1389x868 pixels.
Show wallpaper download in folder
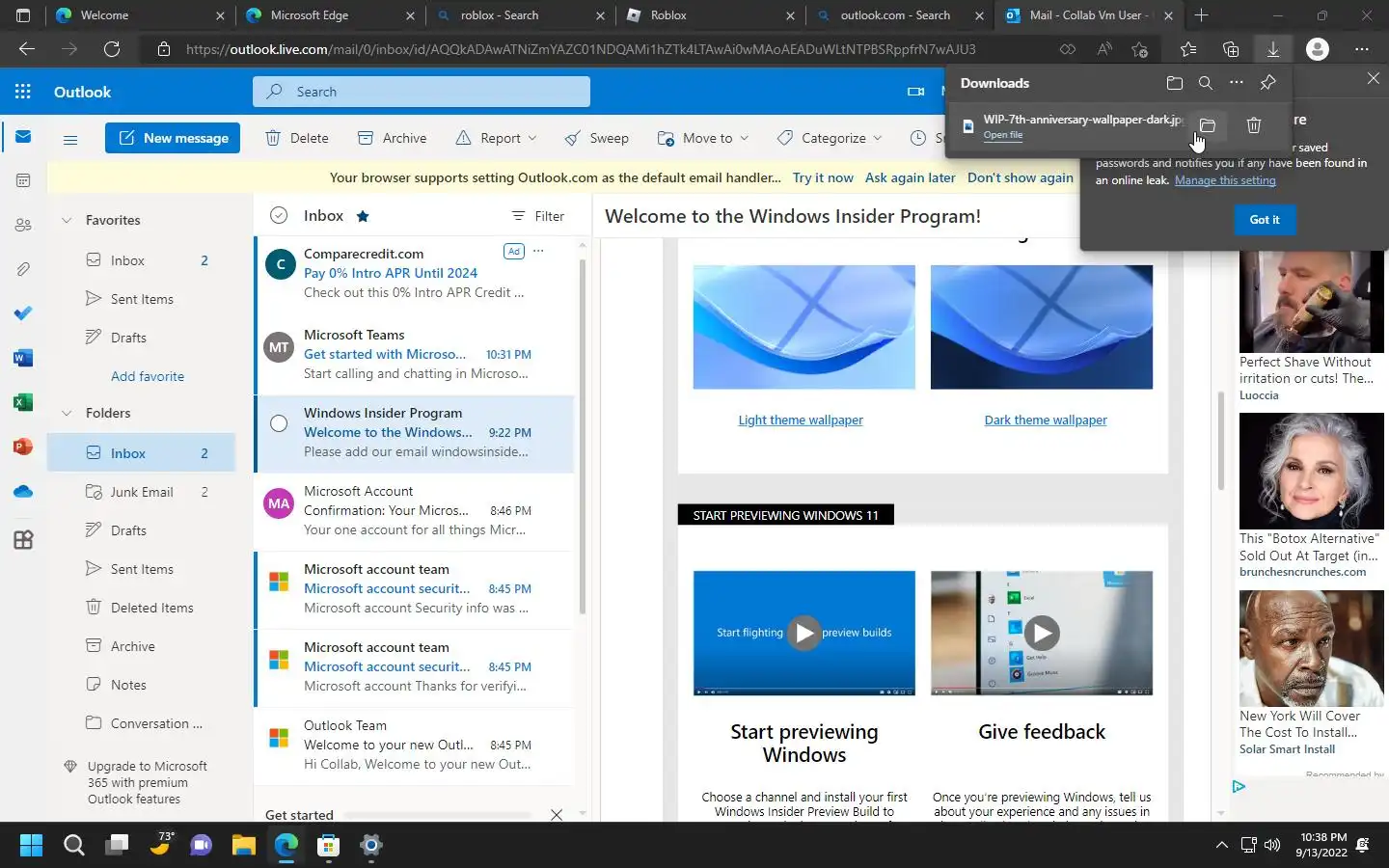[x=1207, y=125]
